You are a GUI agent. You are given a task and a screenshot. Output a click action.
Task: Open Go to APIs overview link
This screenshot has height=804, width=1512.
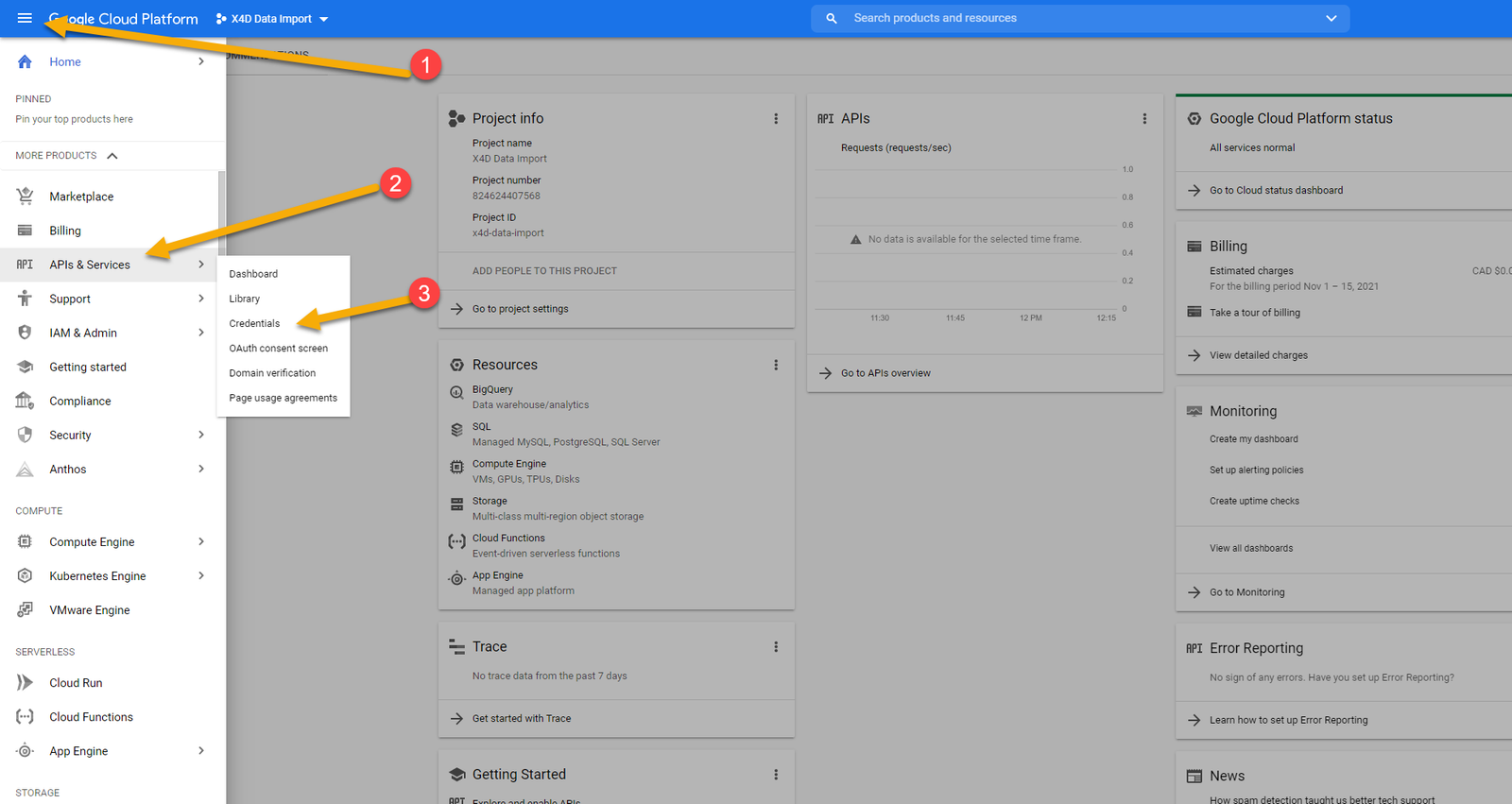(885, 373)
